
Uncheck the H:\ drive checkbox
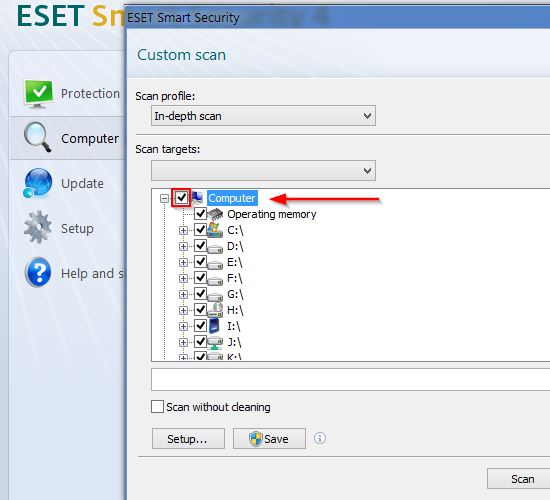200,310
